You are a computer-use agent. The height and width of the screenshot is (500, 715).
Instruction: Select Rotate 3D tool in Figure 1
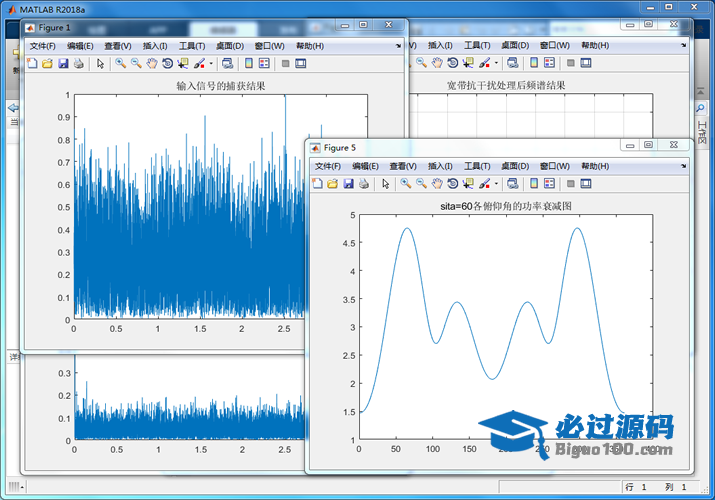click(x=167, y=63)
